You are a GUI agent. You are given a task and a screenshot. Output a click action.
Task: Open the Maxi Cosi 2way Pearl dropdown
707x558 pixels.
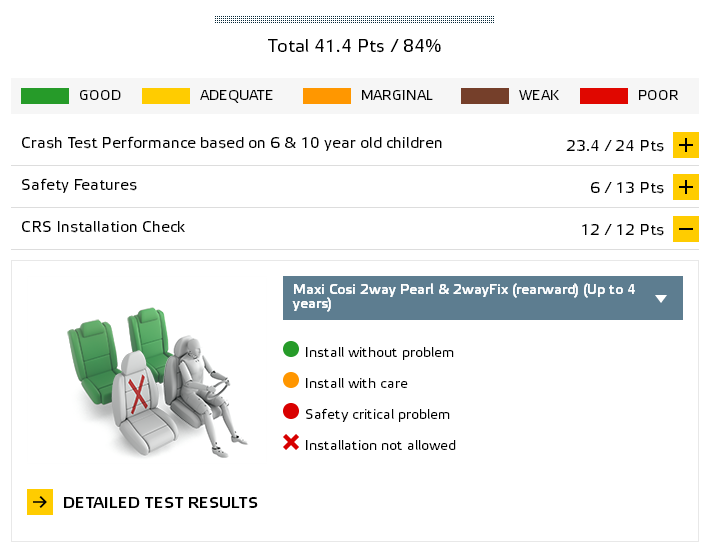(x=482, y=298)
